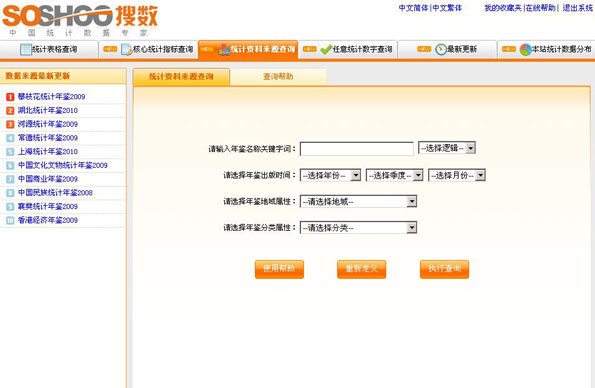This screenshot has width=595, height=388.
Task: Click the NEW badge before 最新更新
Action: (424, 49)
